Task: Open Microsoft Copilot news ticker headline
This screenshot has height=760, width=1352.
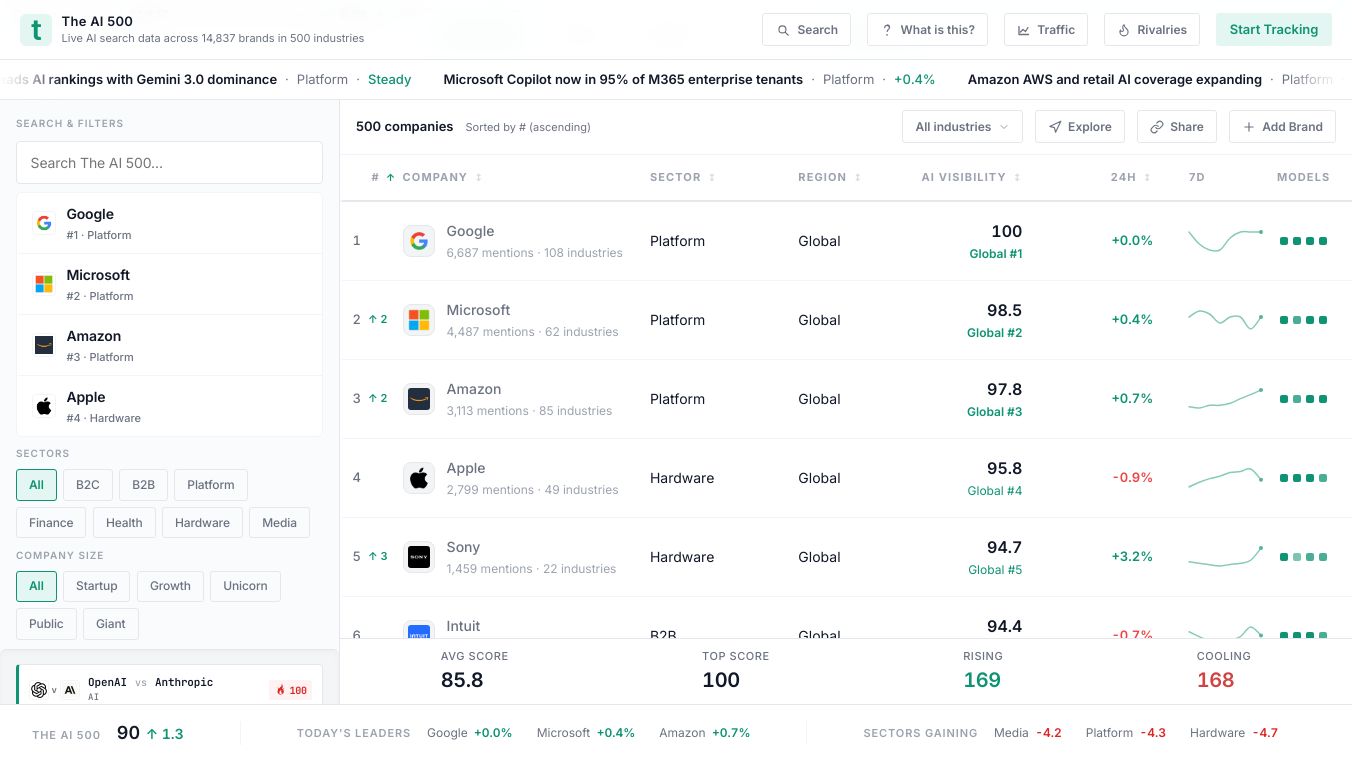Action: (623, 79)
